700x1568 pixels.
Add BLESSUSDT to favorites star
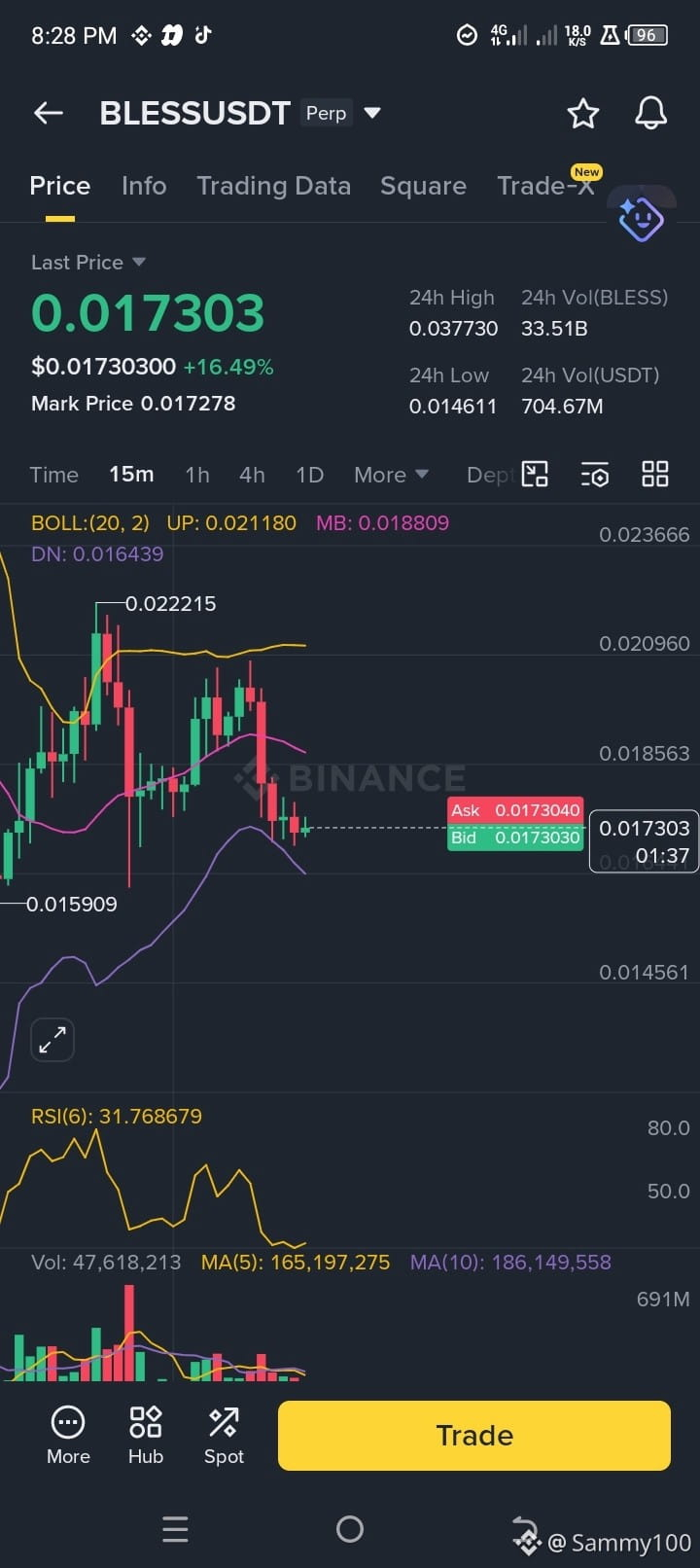tap(583, 113)
